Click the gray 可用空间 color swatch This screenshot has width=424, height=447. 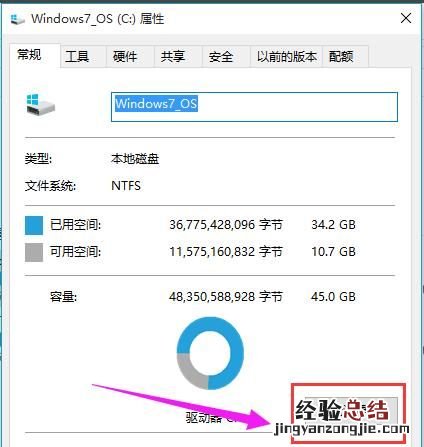click(34, 252)
